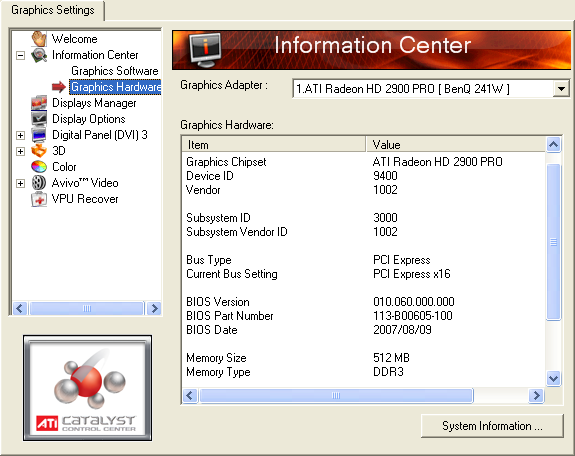Click the hardware list scroll down arrow
Viewport: 575px width, 456px height.
(x=553, y=378)
